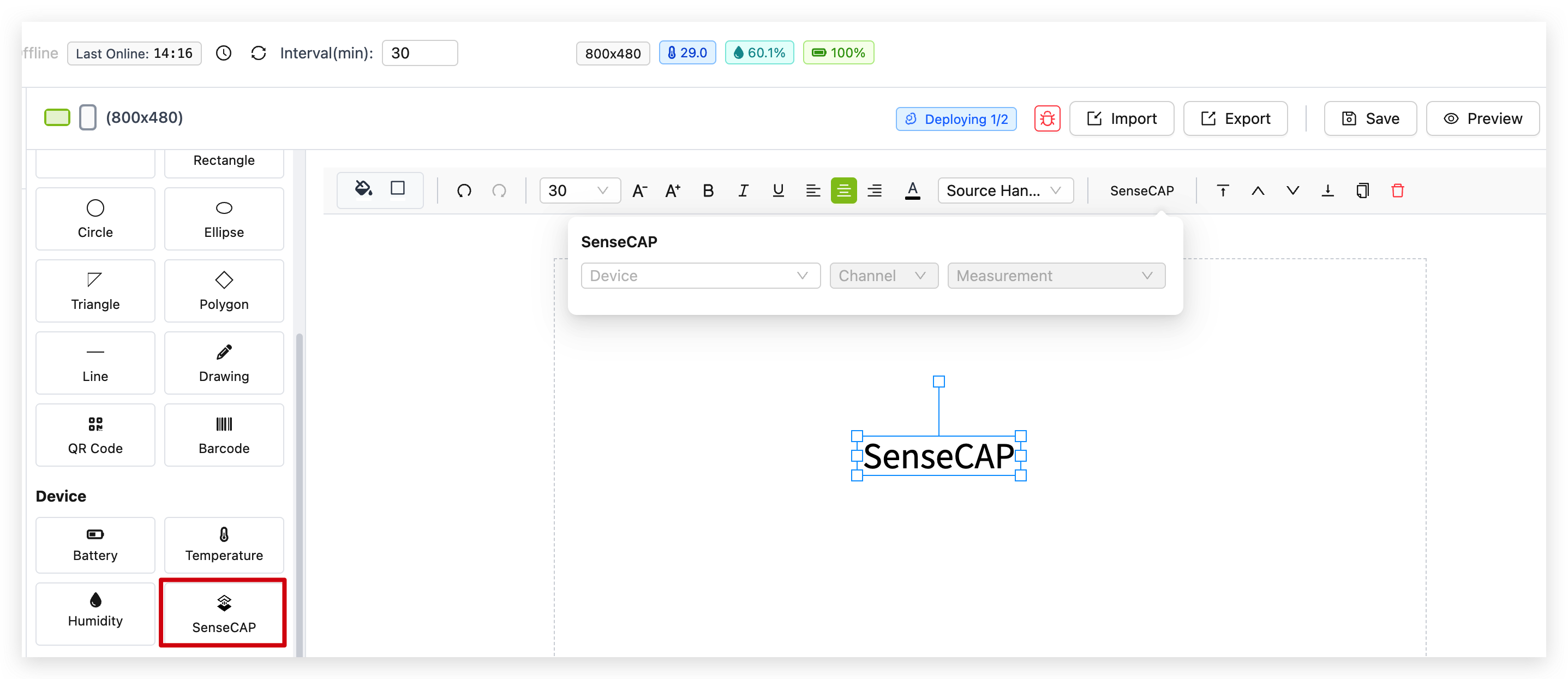The image size is (1568, 679).
Task: Click the undo arrow icon
Action: coord(464,190)
